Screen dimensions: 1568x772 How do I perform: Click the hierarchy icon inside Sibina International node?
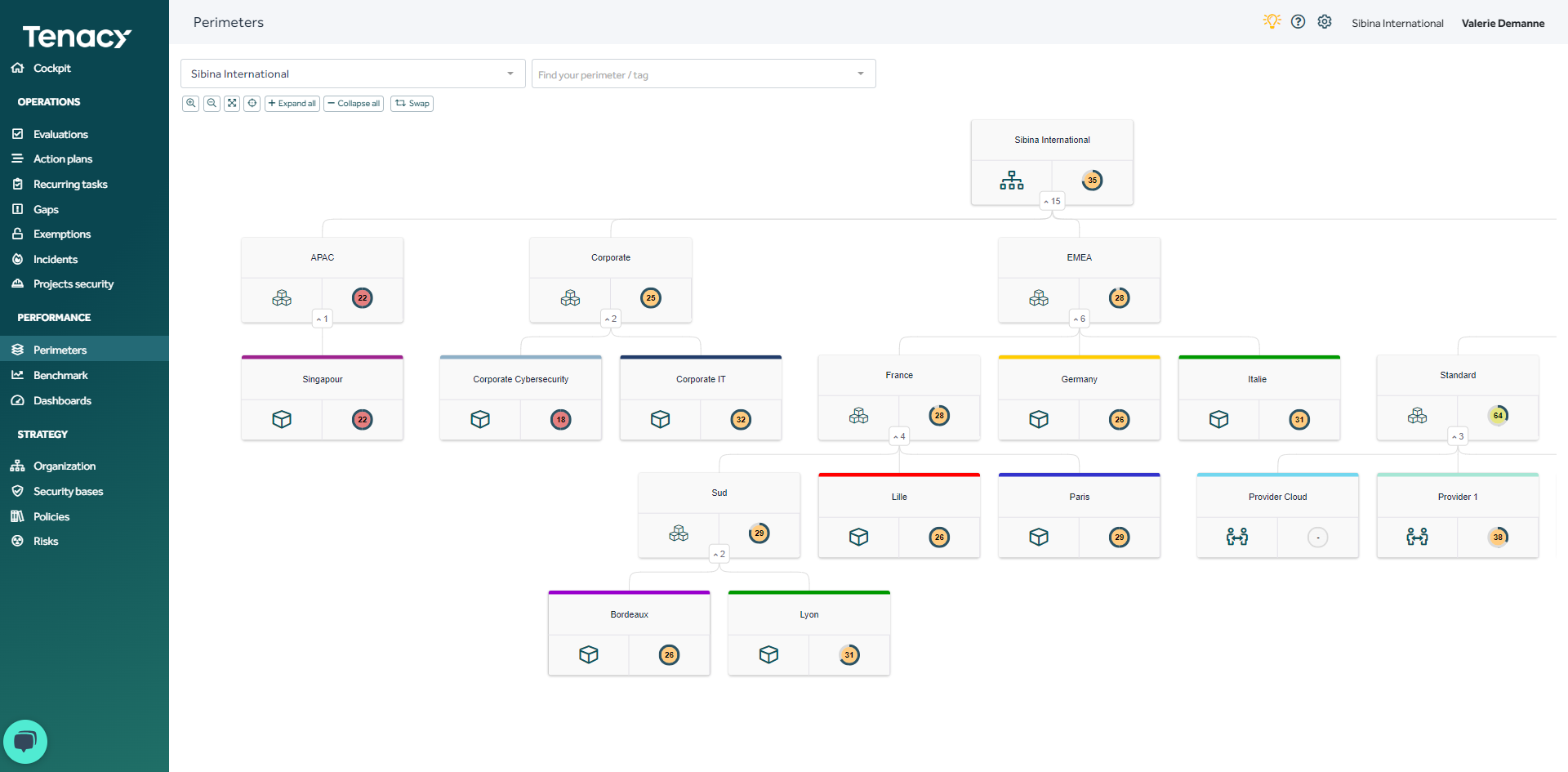click(x=1011, y=180)
